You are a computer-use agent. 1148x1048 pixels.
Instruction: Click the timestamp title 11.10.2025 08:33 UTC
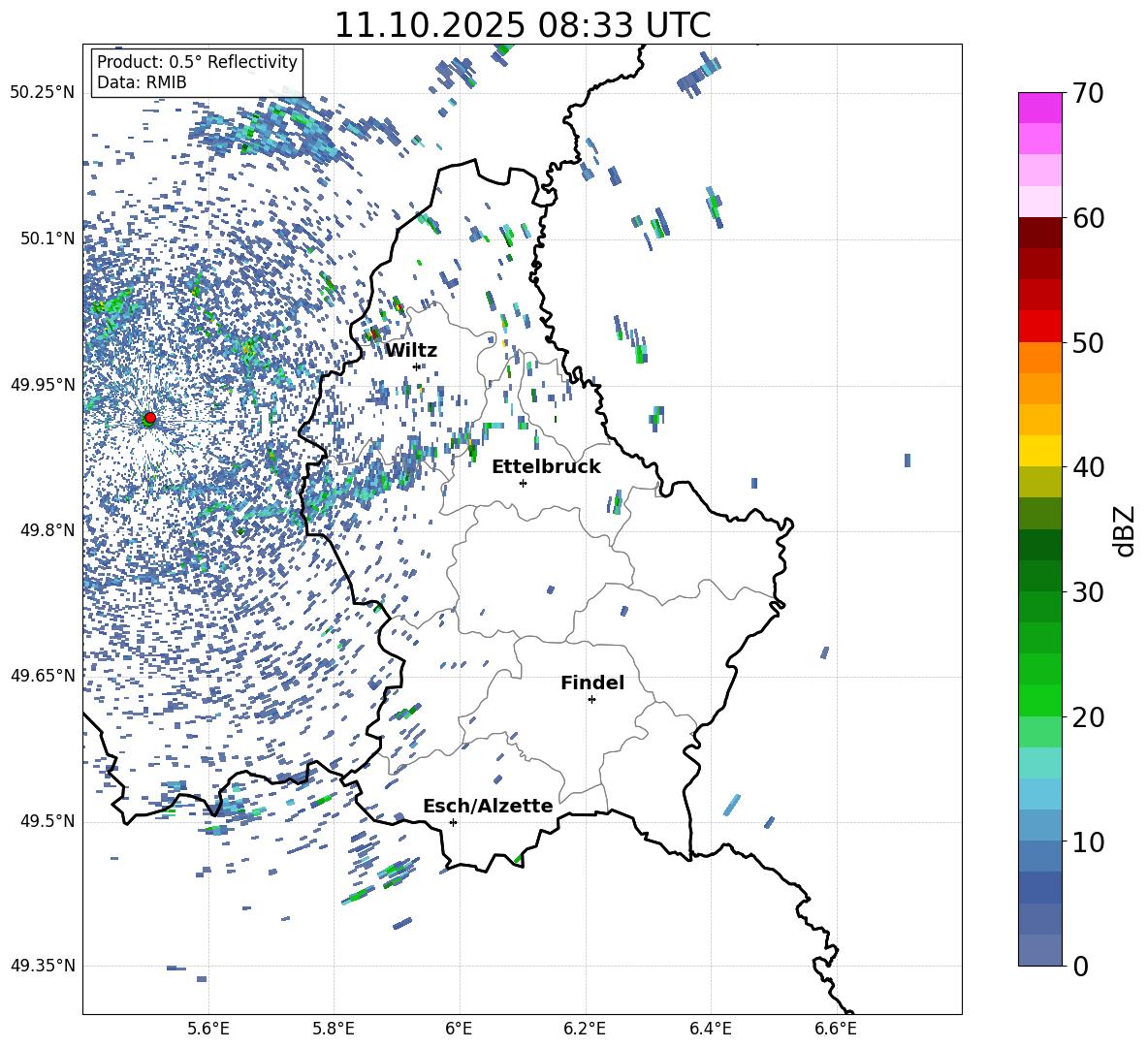[522, 25]
